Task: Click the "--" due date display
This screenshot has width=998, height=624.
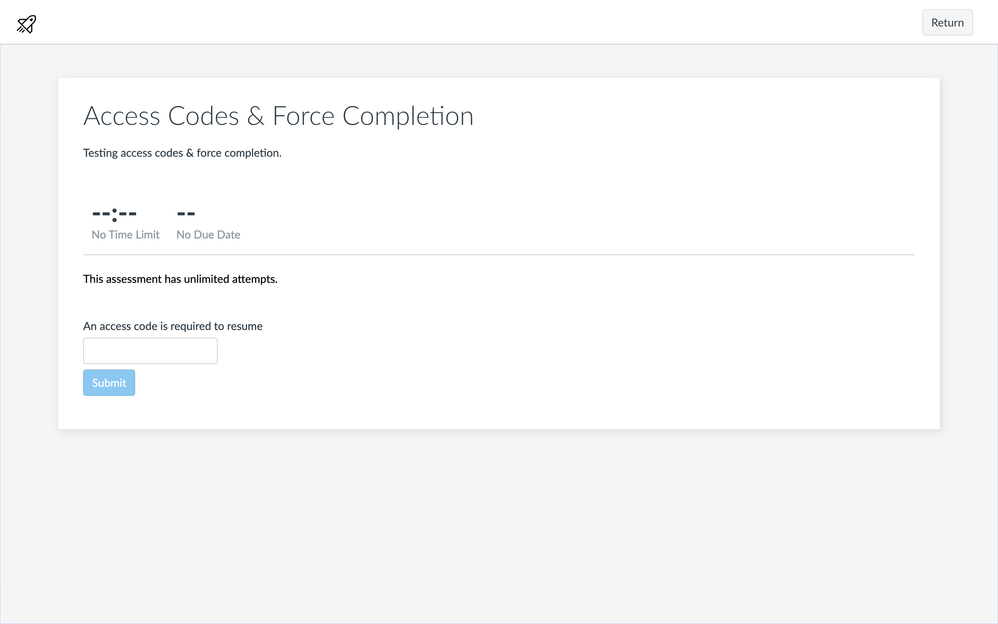Action: point(186,213)
